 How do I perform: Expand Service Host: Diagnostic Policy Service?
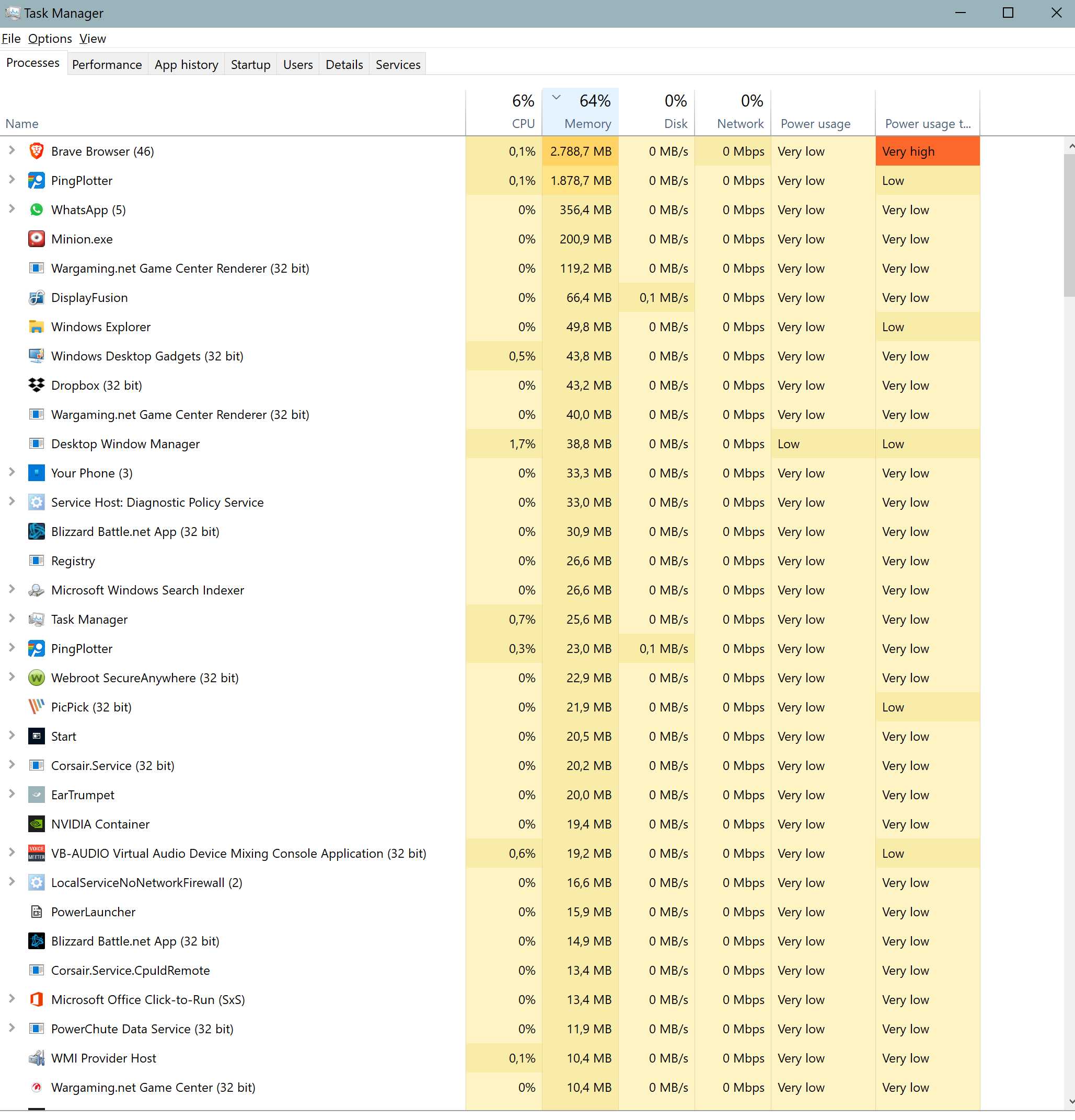pos(11,501)
